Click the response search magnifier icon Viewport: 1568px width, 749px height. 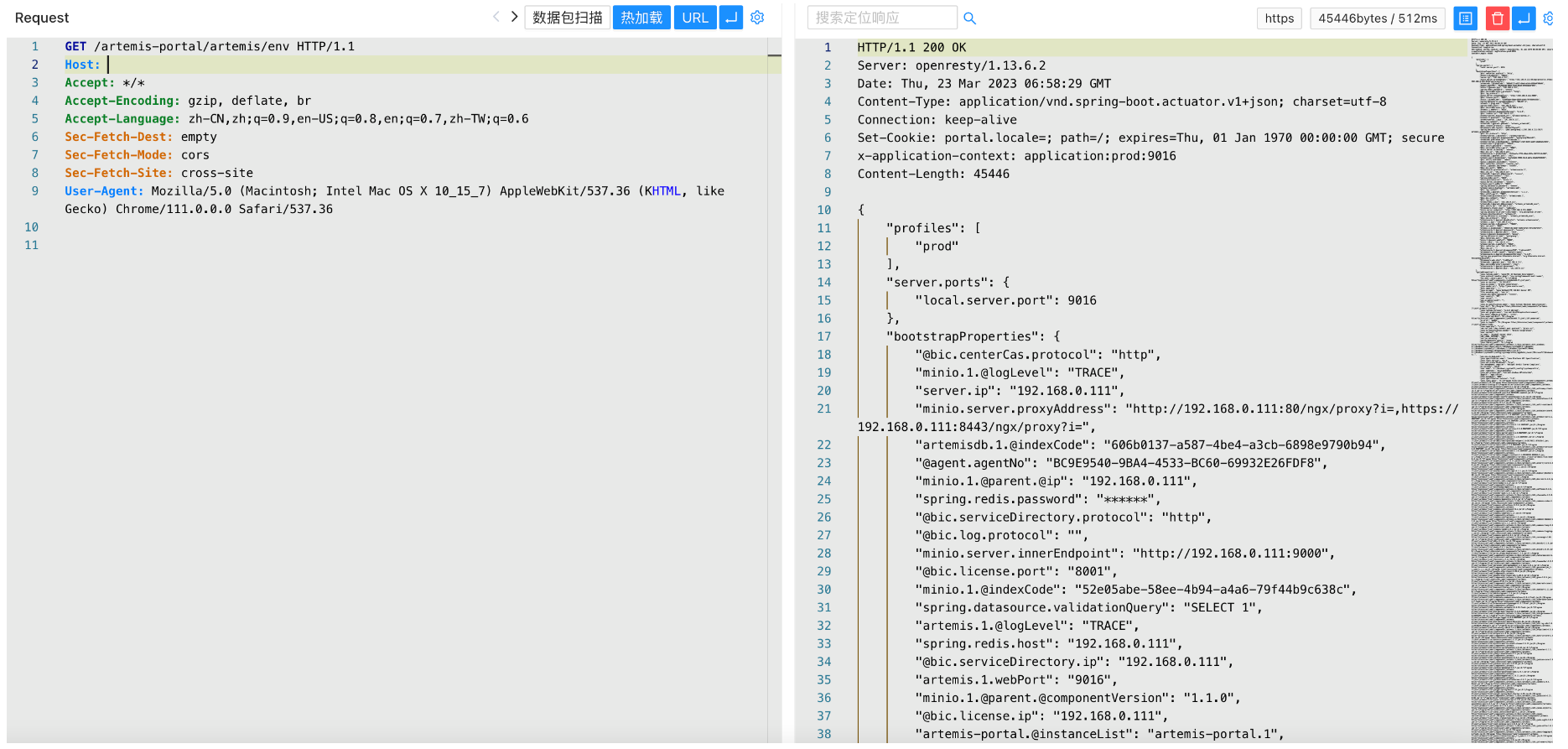point(969,18)
